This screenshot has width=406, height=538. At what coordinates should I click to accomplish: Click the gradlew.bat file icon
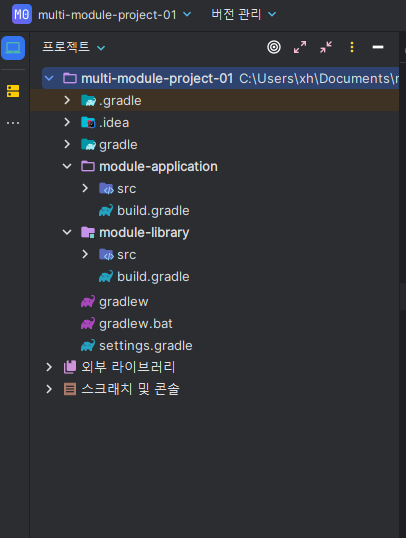click(88, 324)
